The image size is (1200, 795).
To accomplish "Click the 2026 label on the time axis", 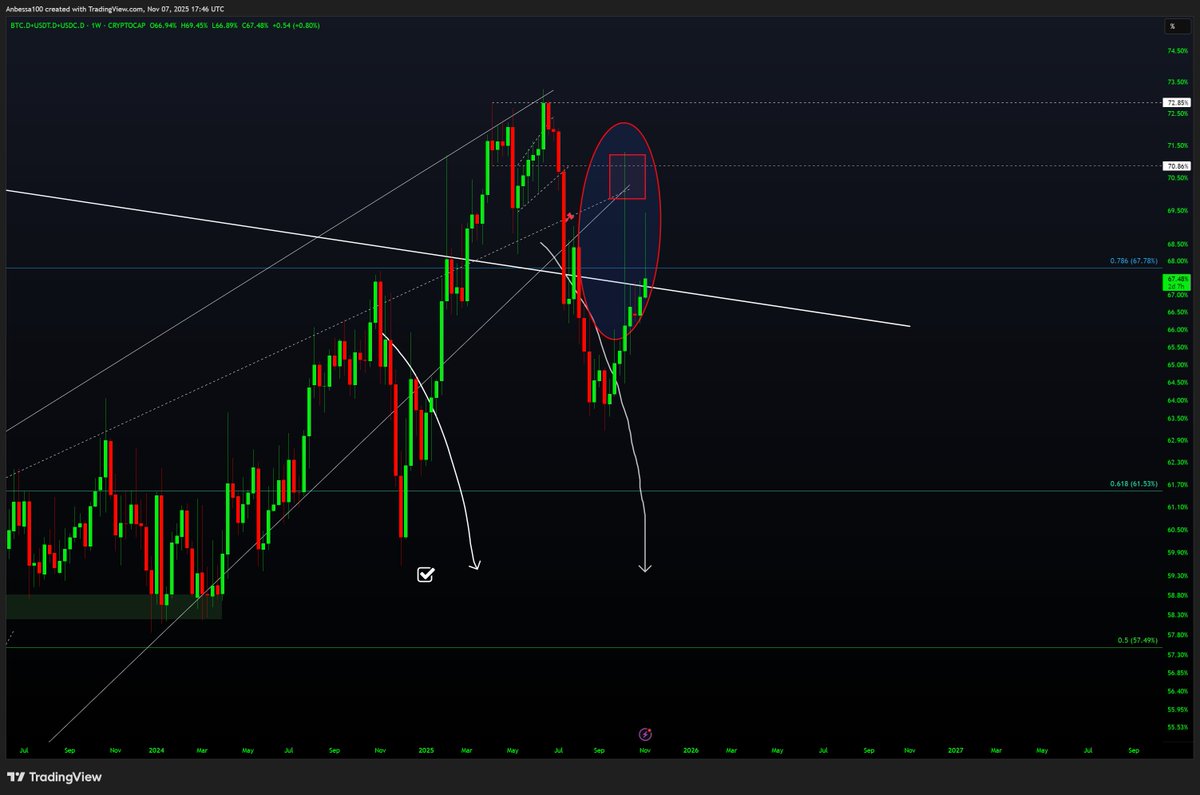I will pos(691,748).
